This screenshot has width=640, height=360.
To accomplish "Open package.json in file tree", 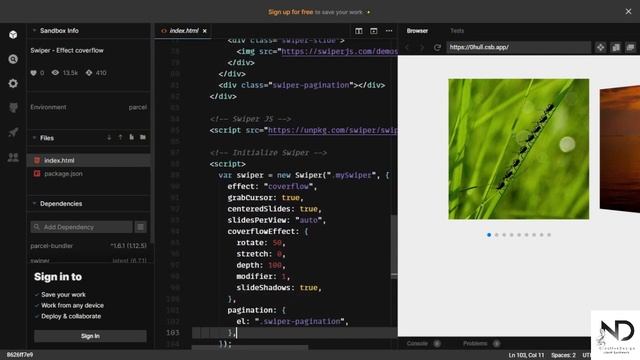I will coord(89,173).
